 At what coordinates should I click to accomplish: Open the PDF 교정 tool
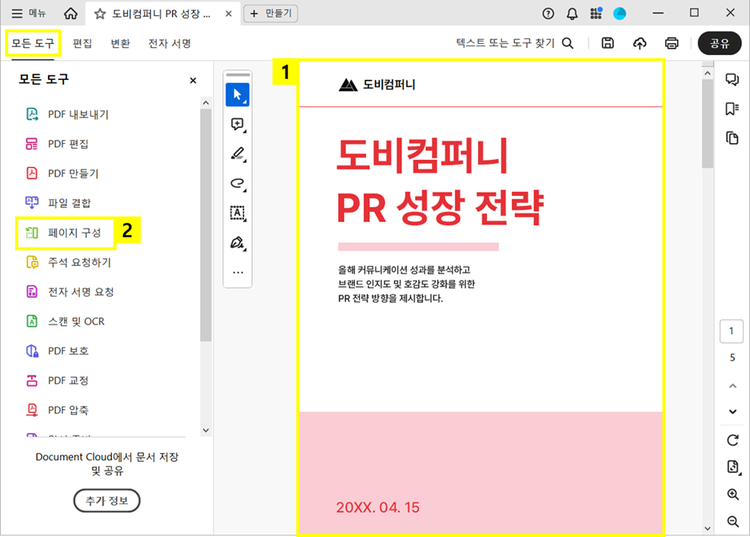tap(56, 381)
